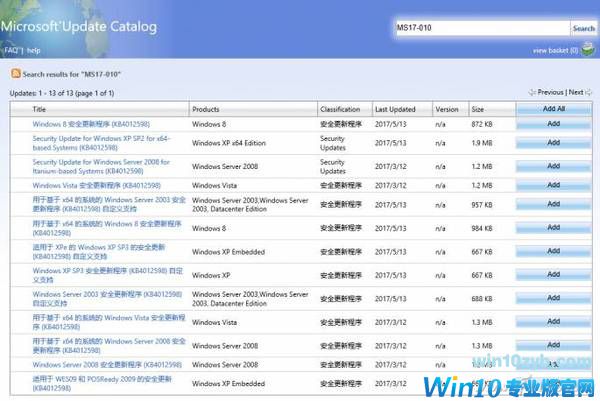
Task: Add the 872 KB Windows 8 update
Action: pos(553,123)
